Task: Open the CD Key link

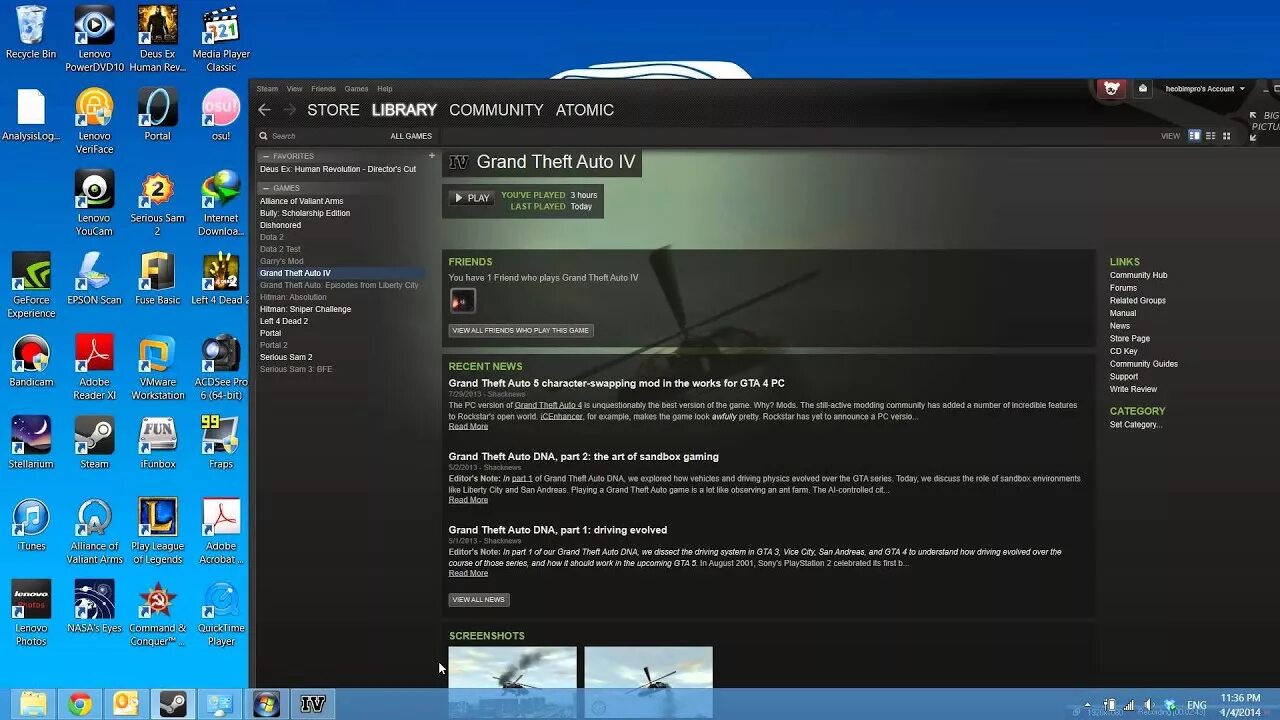Action: pos(1124,351)
